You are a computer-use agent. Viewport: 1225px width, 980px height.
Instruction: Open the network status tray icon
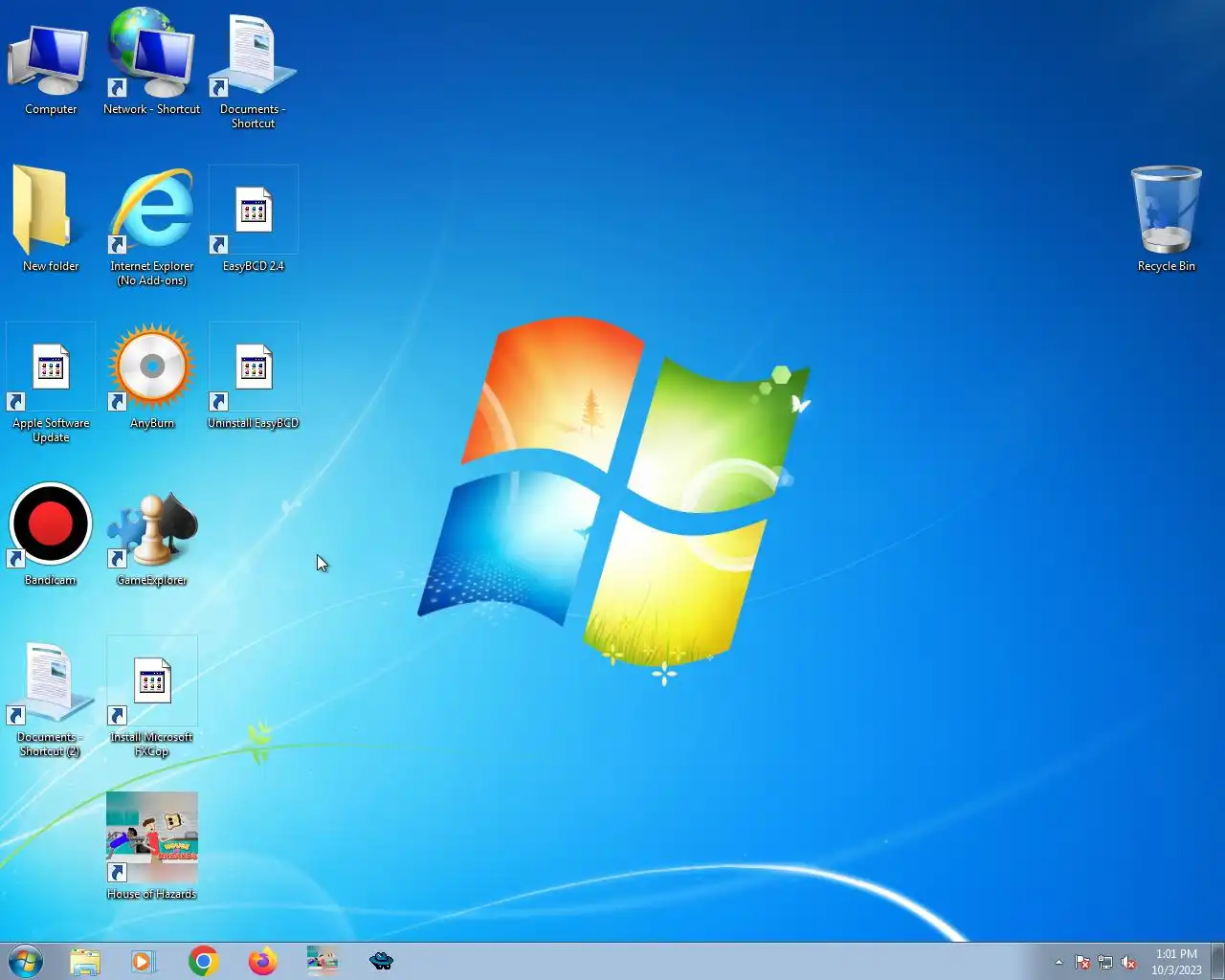pos(1105,962)
